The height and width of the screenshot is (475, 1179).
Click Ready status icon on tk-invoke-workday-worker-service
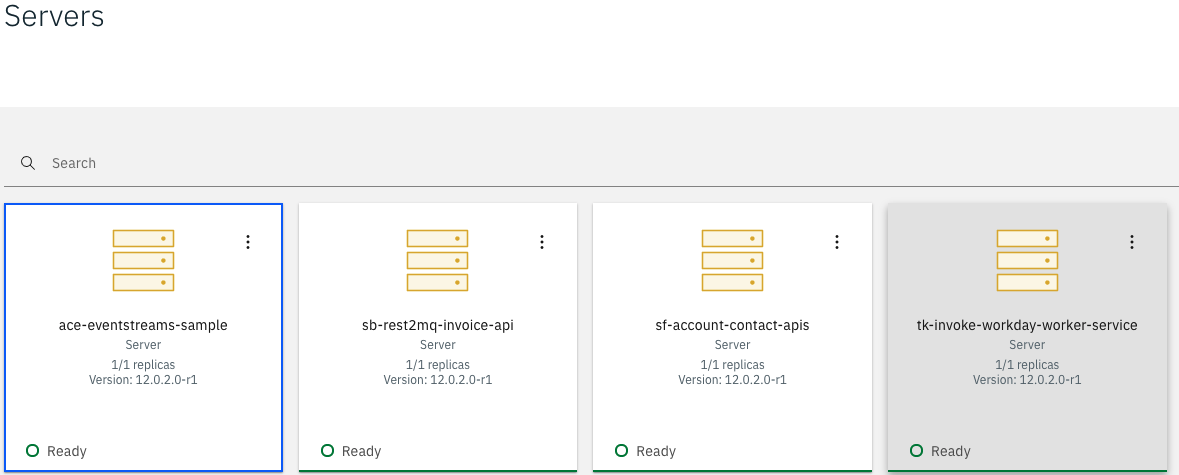click(916, 451)
